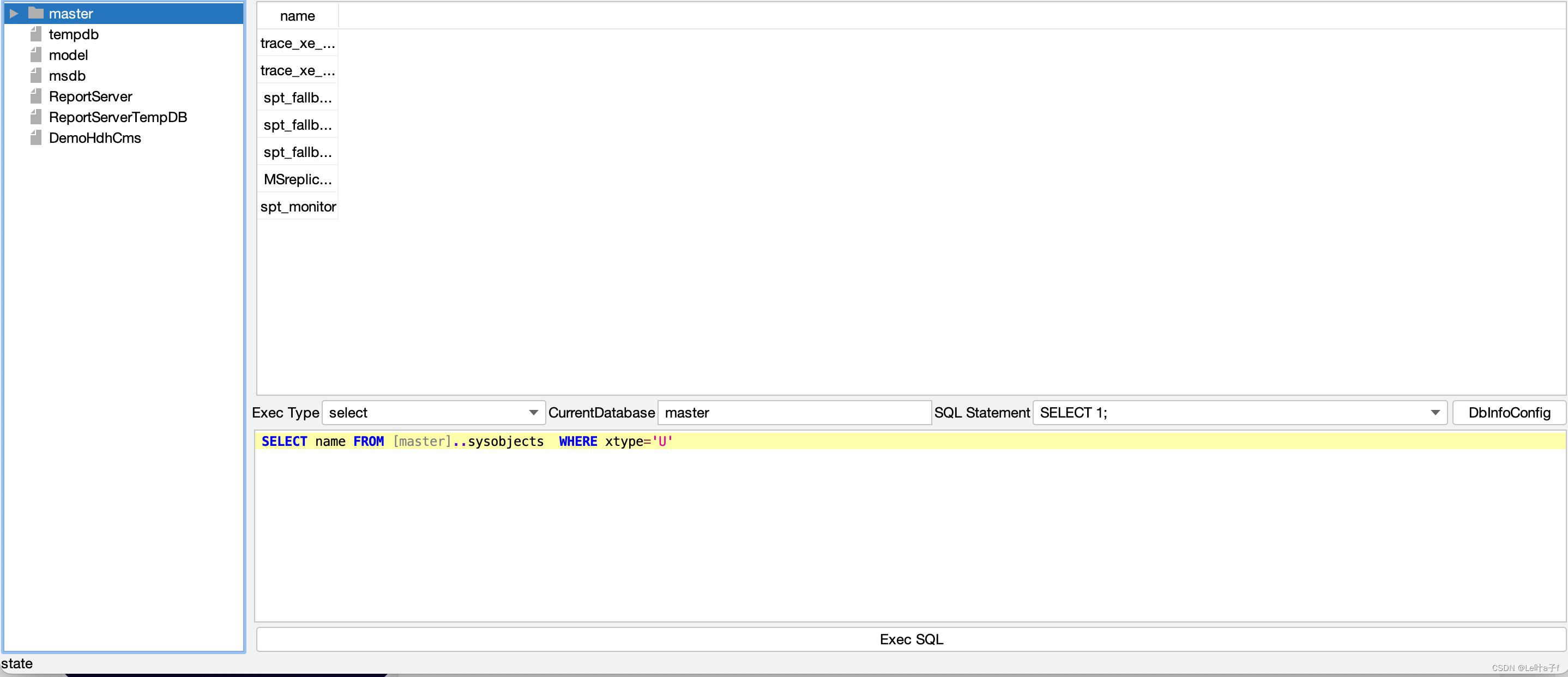Click into the SQL query editor line
The width and height of the screenshot is (1568, 677).
coord(910,441)
